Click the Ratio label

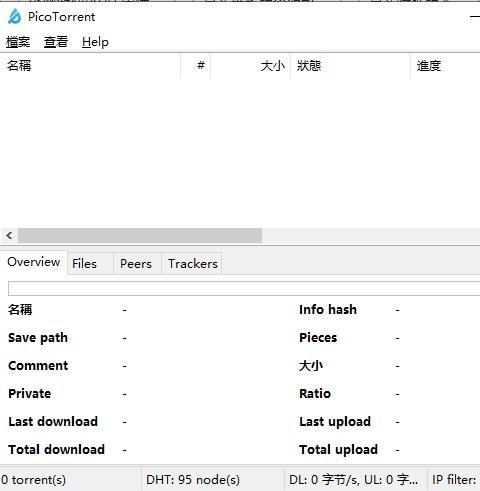pos(315,394)
